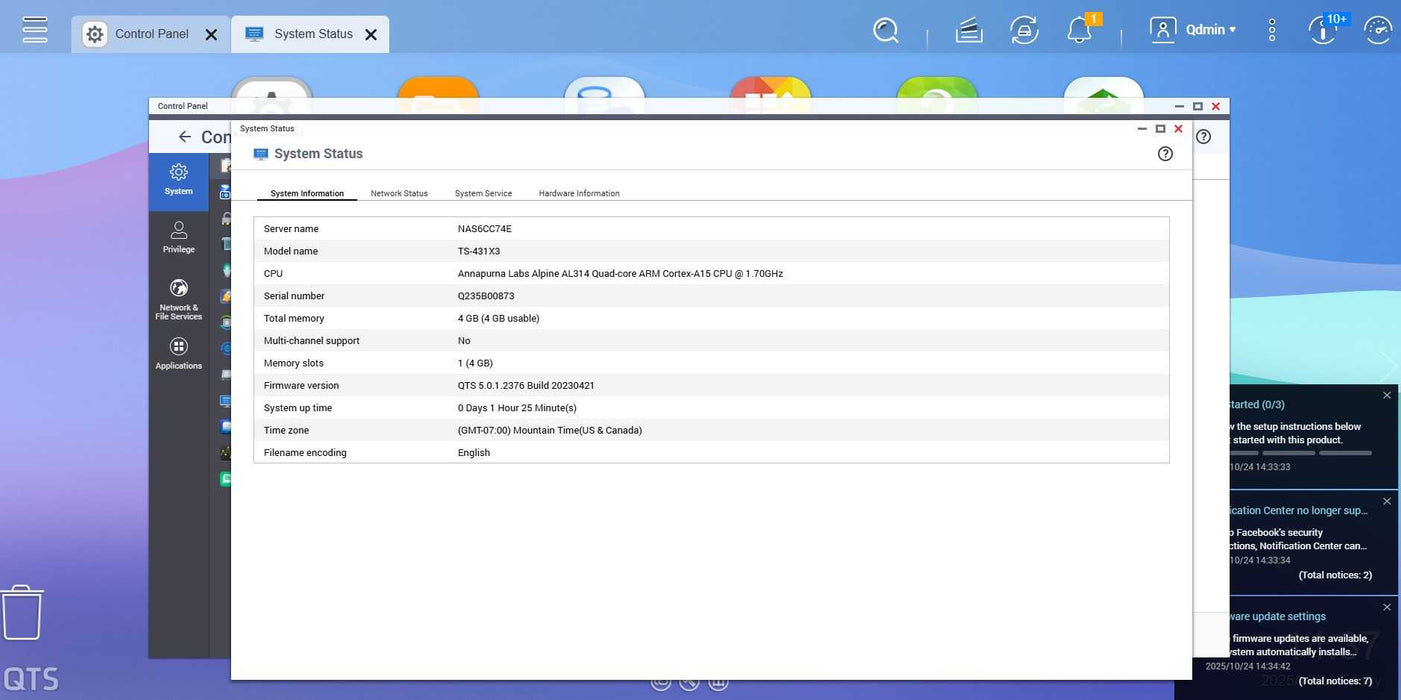Screen dimensions: 1401x700
Task: Open the Applications category in the sidebar
Action: (x=179, y=353)
